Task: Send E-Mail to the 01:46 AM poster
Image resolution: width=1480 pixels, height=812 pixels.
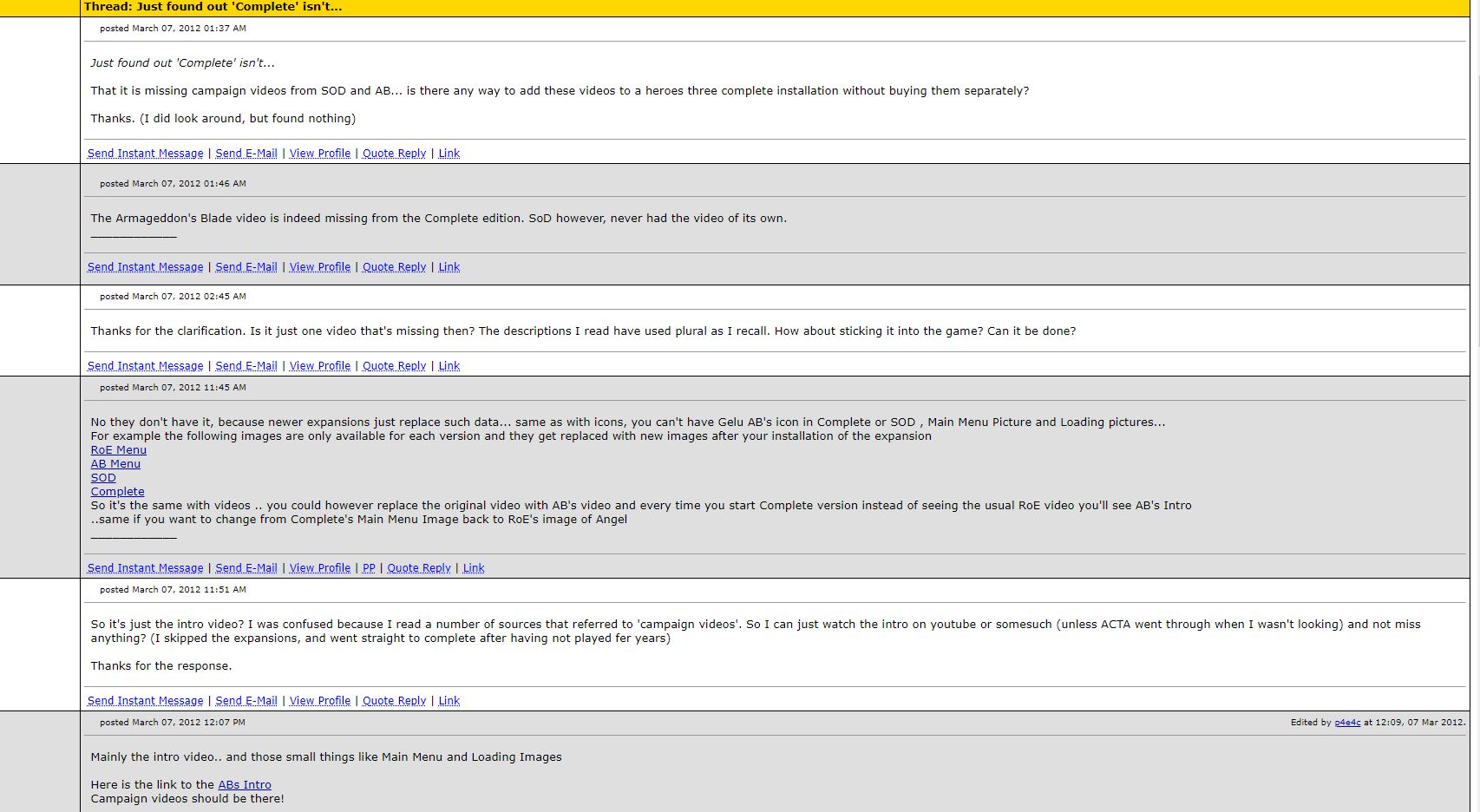Action: (246, 267)
